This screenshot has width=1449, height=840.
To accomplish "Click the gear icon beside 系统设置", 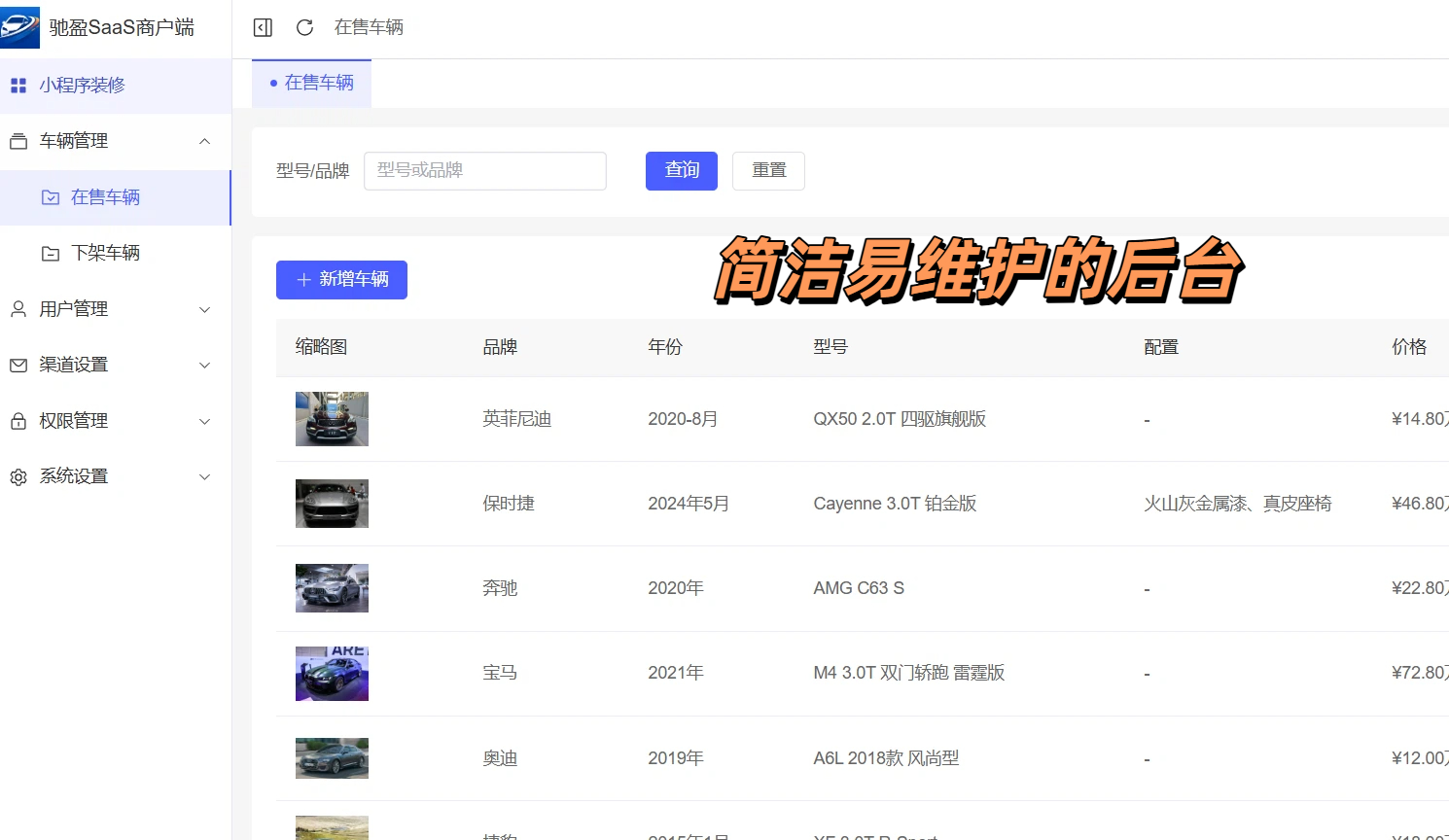I will [18, 475].
